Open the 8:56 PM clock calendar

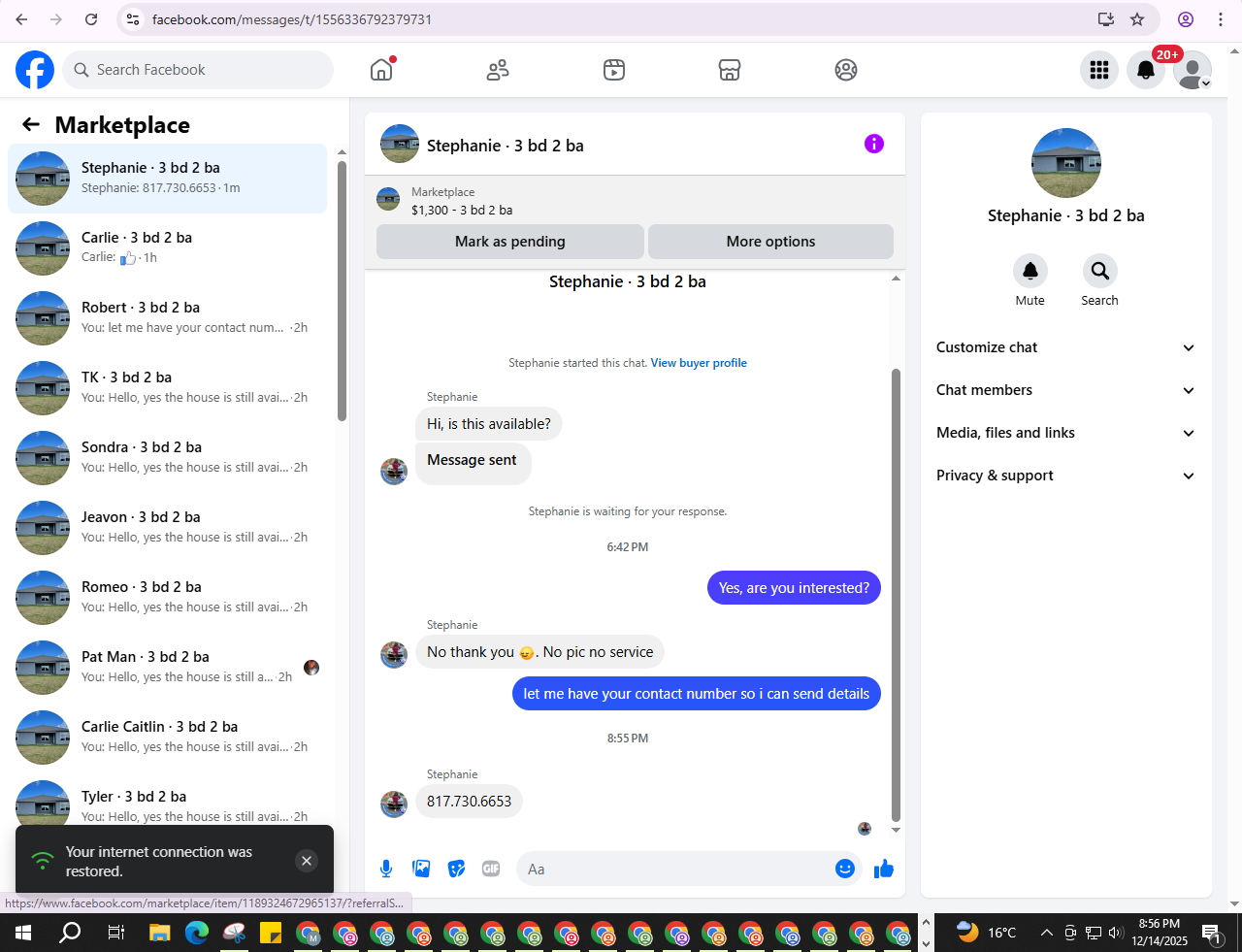tap(1160, 933)
